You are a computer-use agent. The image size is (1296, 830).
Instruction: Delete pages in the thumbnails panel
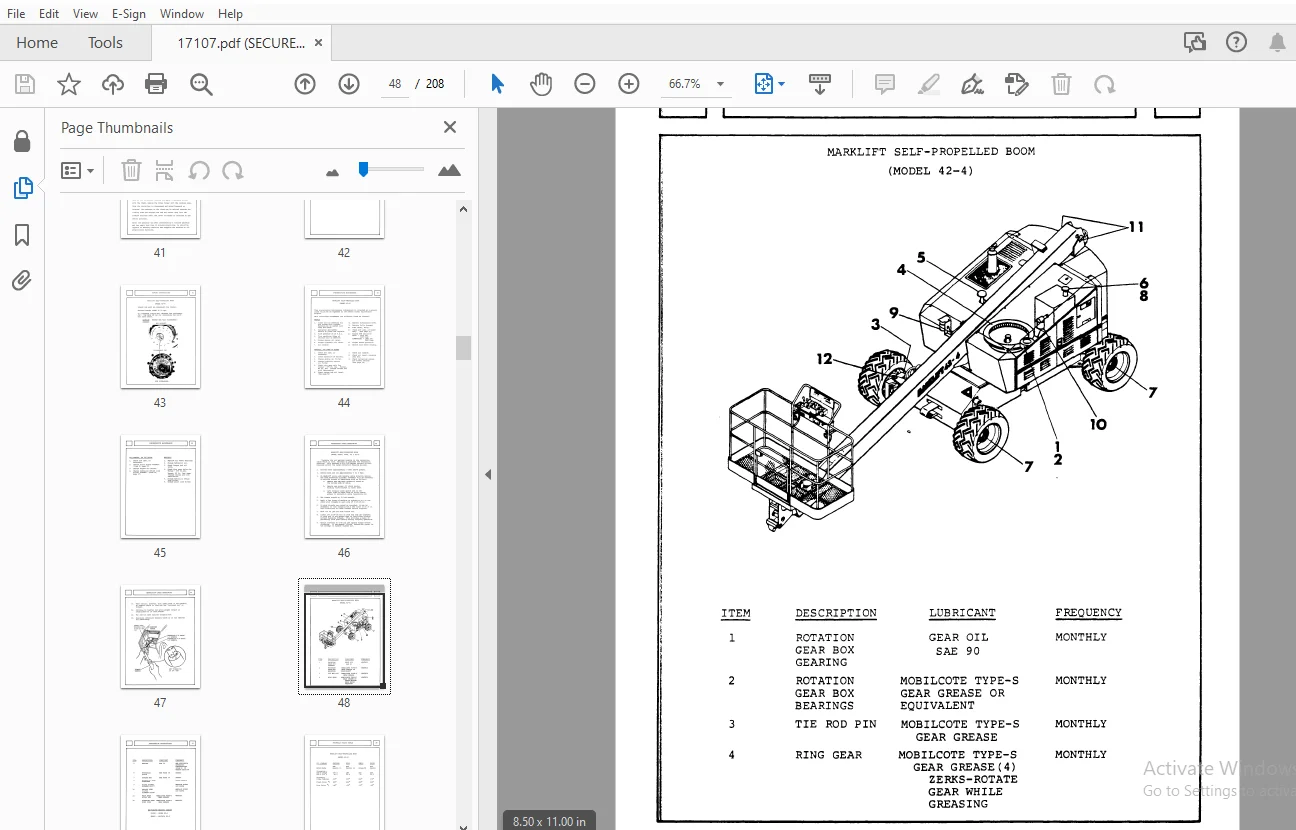(131, 170)
